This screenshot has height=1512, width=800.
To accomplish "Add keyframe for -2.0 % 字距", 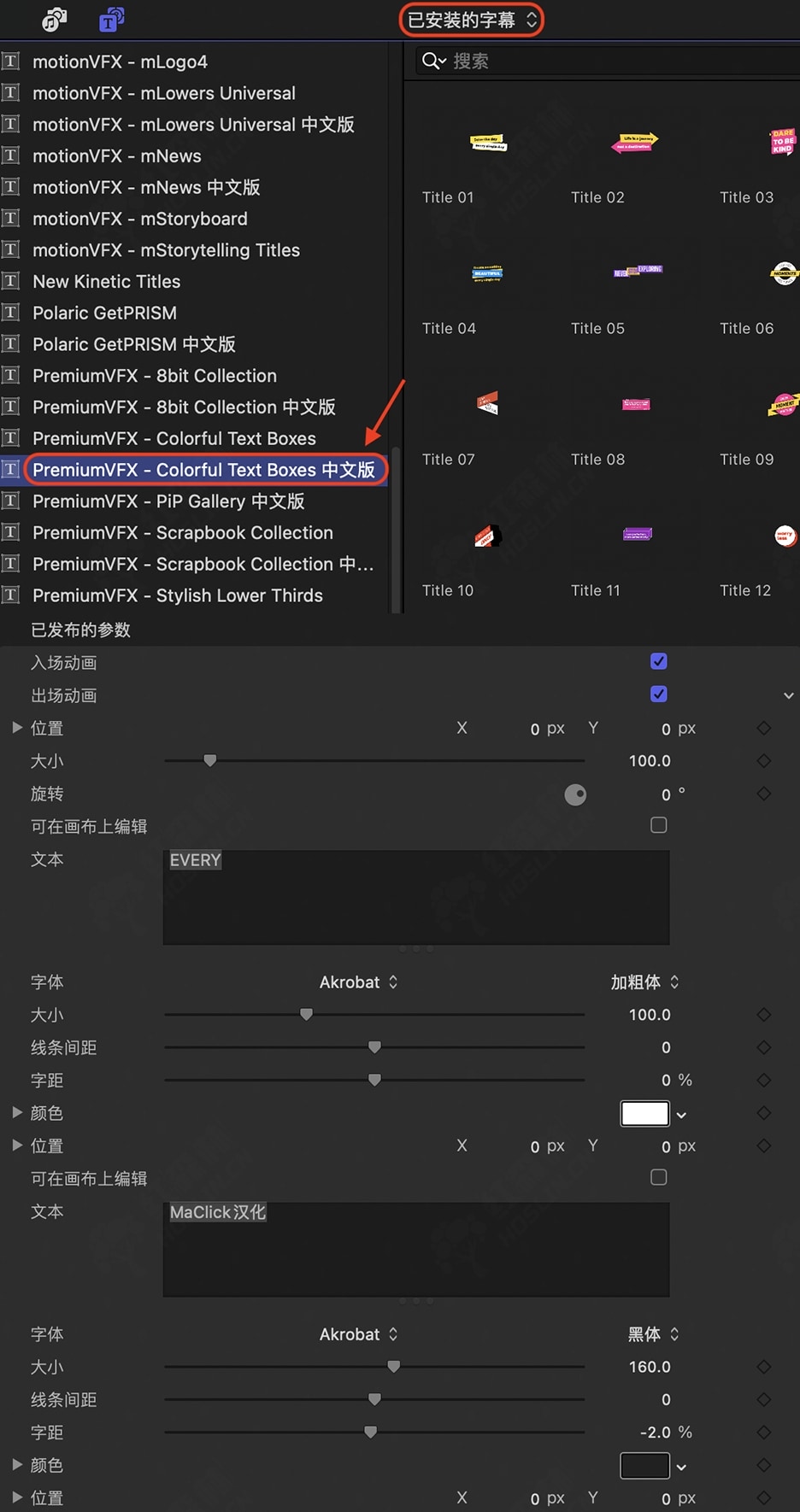I will (x=764, y=1432).
